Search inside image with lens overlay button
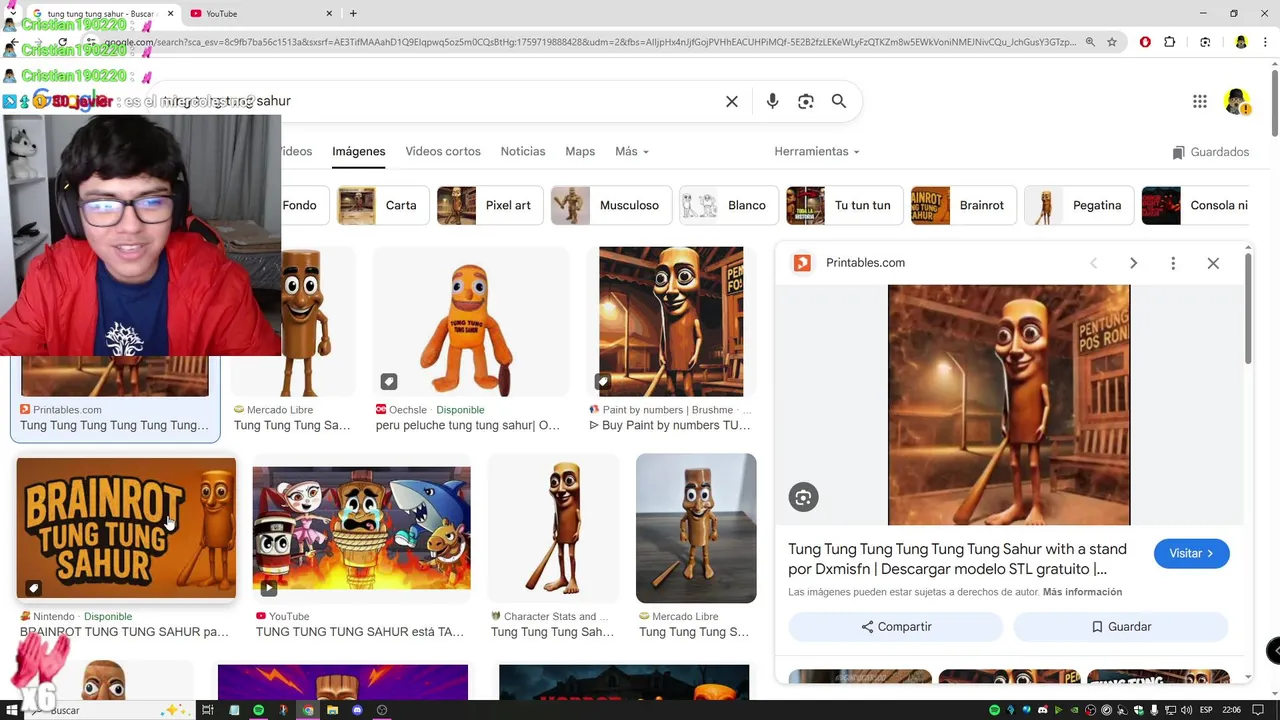Image resolution: width=1280 pixels, height=720 pixels. coord(803,497)
